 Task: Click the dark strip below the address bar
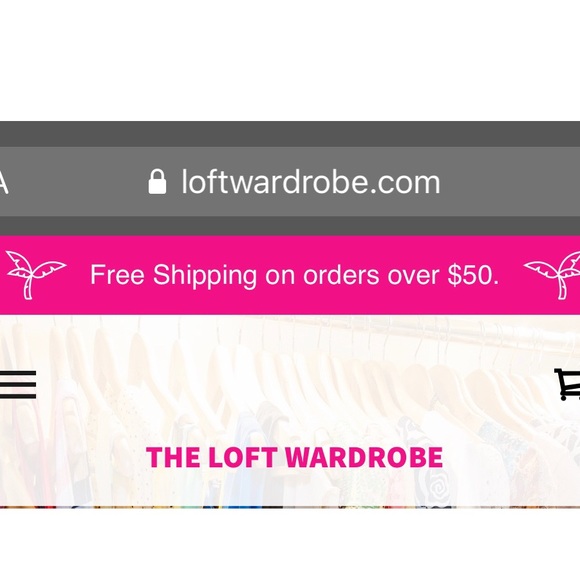(x=290, y=226)
